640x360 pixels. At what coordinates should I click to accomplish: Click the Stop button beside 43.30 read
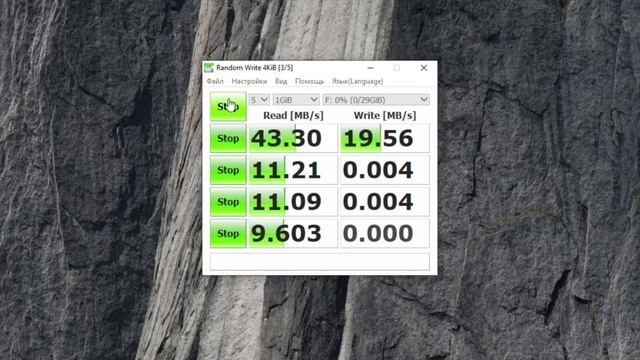228,138
